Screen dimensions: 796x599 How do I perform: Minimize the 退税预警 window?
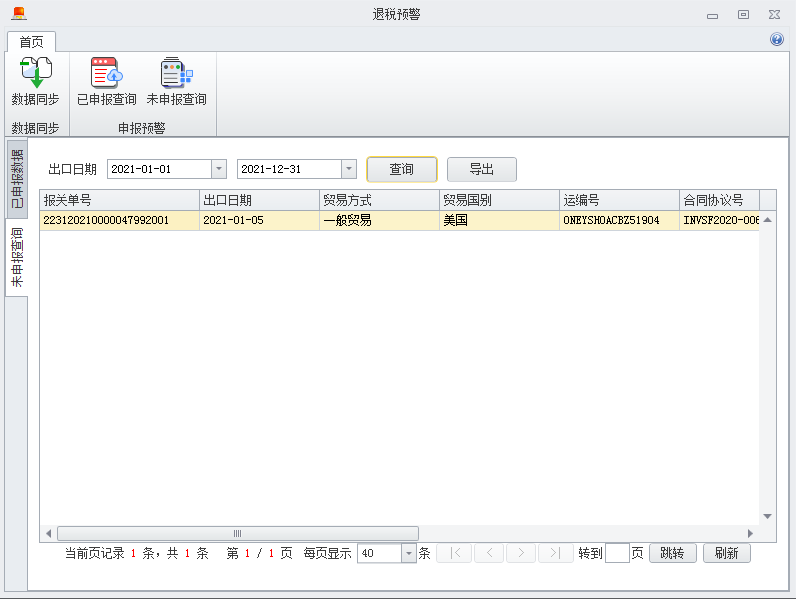point(712,15)
